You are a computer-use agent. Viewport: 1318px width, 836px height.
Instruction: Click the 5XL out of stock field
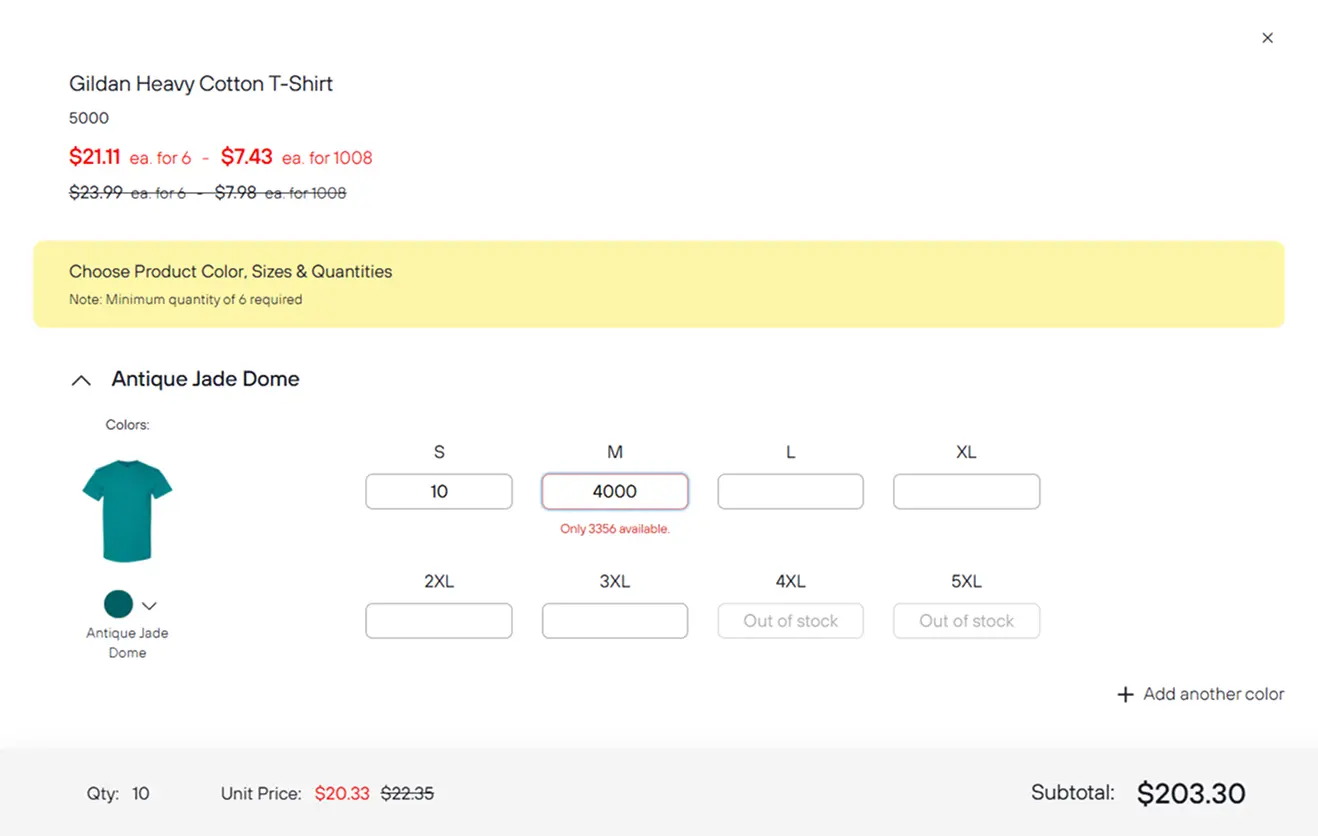966,620
